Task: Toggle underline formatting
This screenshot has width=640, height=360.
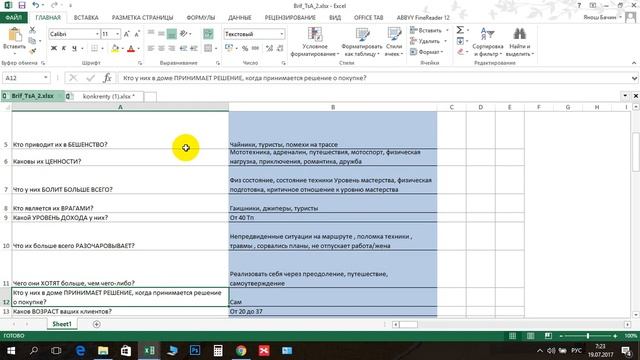Action: click(x=74, y=48)
